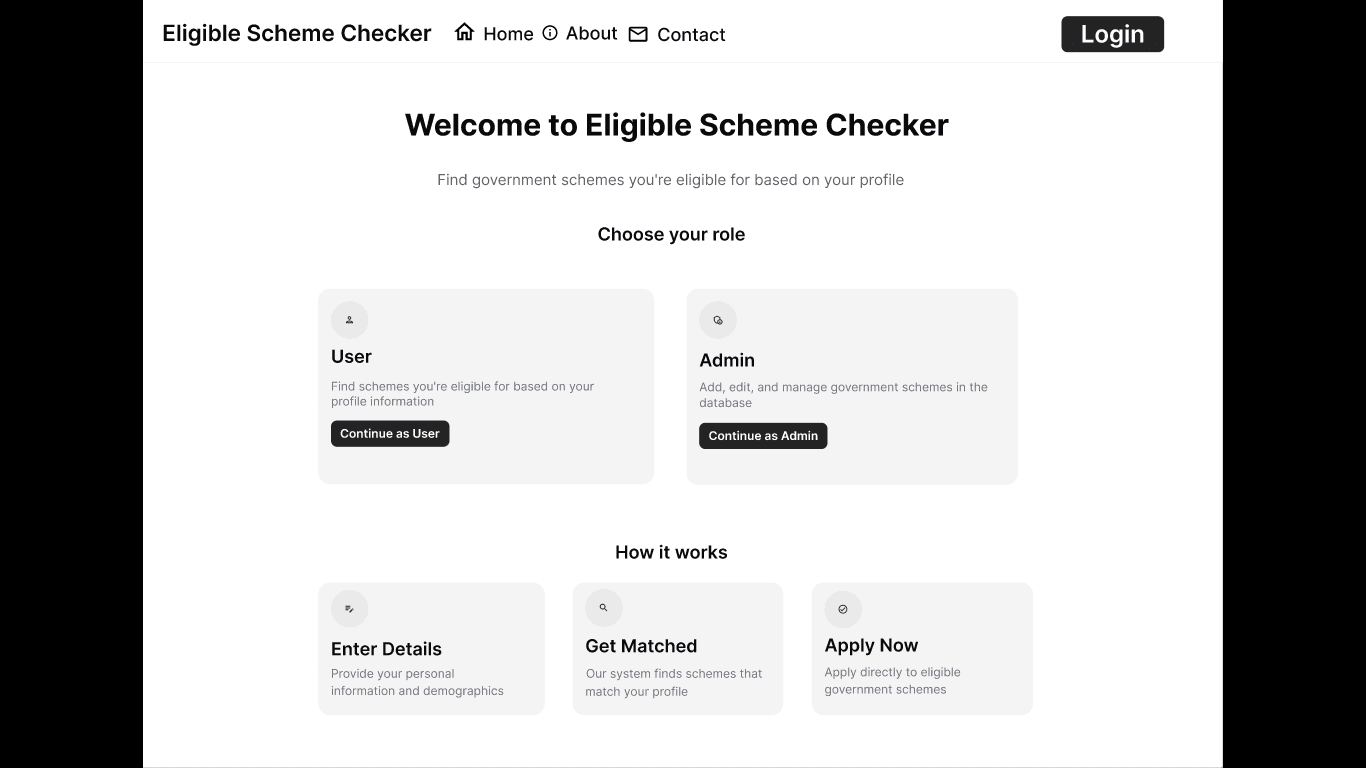
Task: Open the Contact text link
Action: point(691,35)
